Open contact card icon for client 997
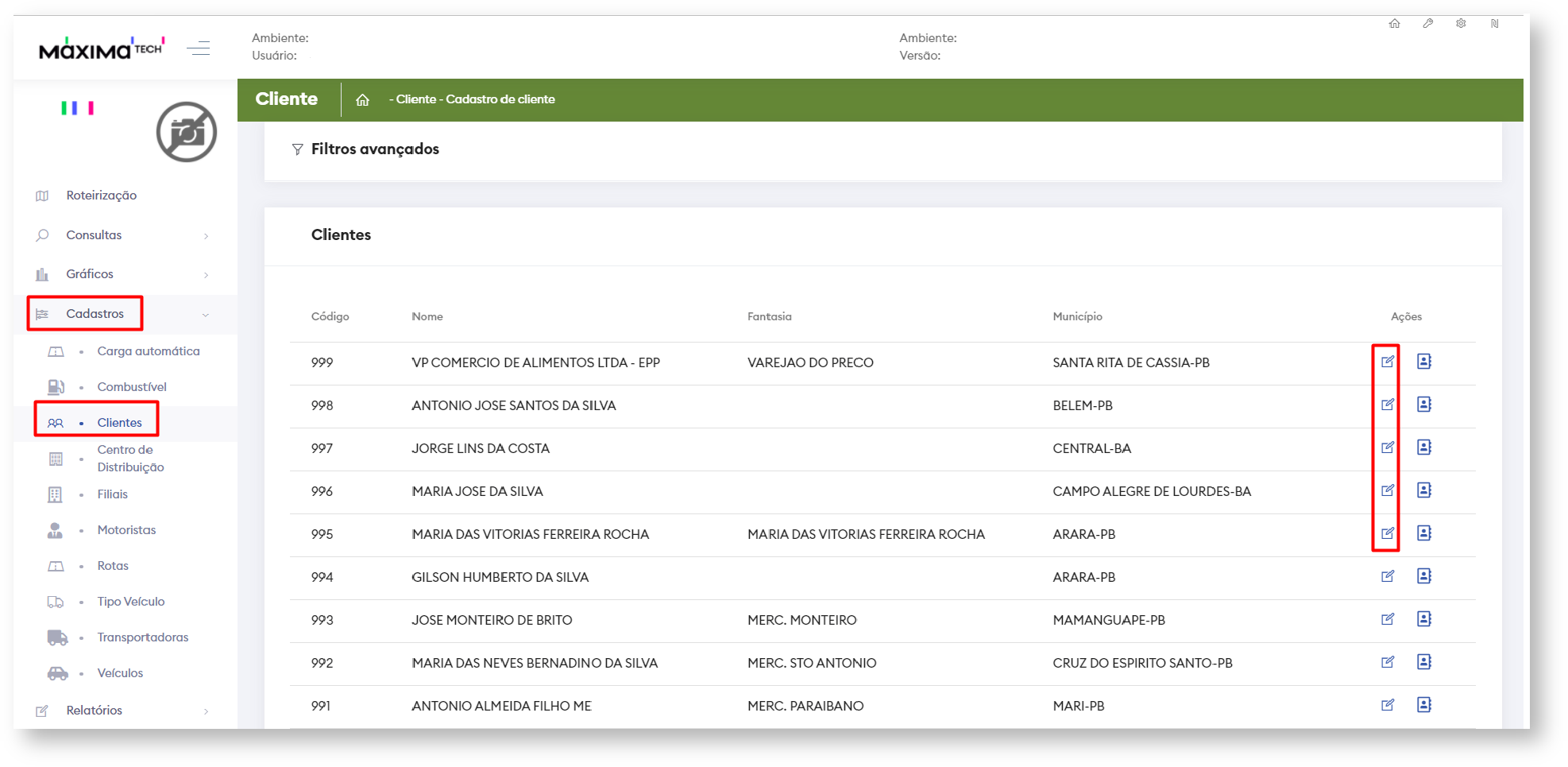The image size is (1568, 767). tap(1423, 447)
